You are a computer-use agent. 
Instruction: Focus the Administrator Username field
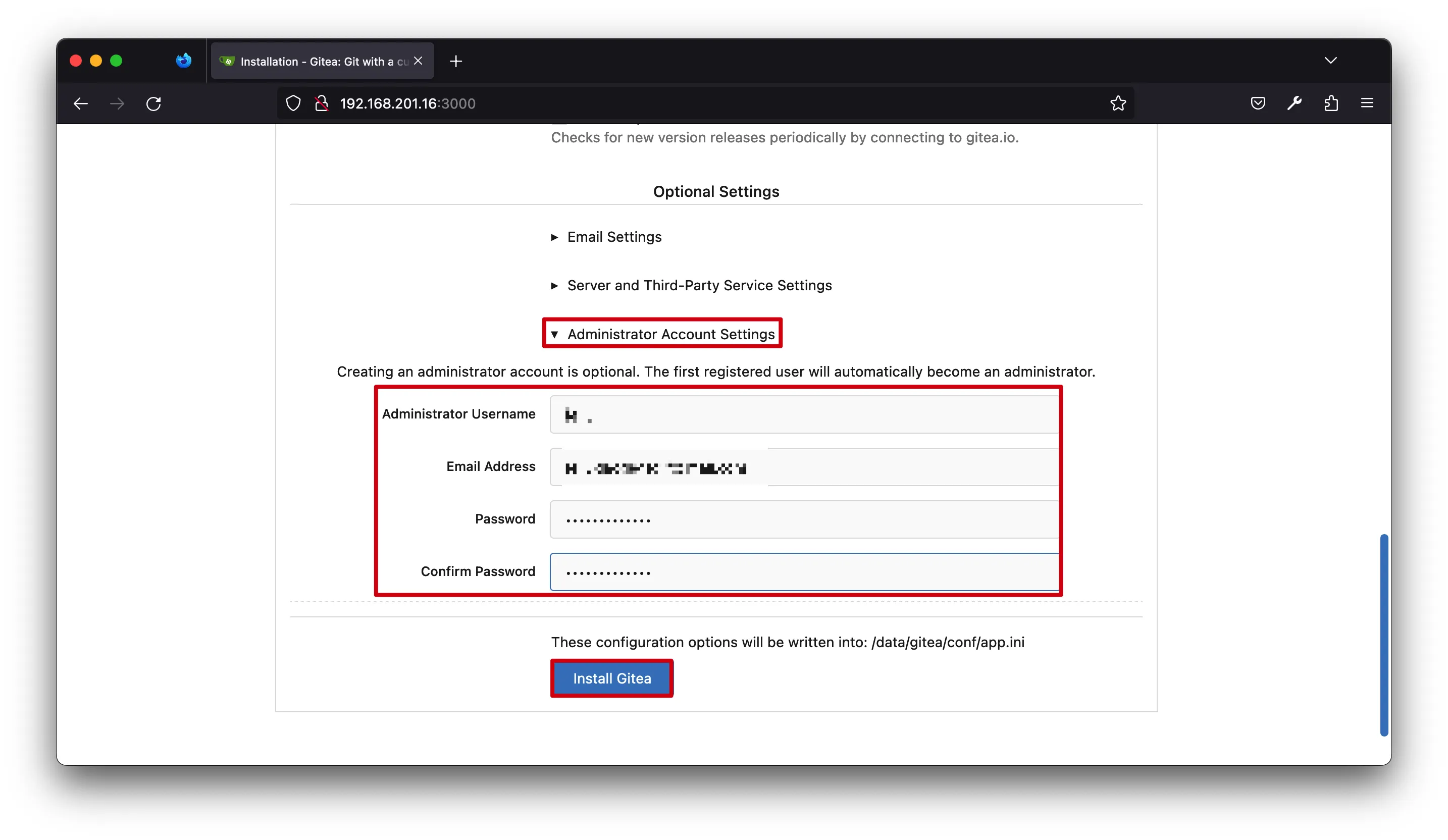pos(804,414)
